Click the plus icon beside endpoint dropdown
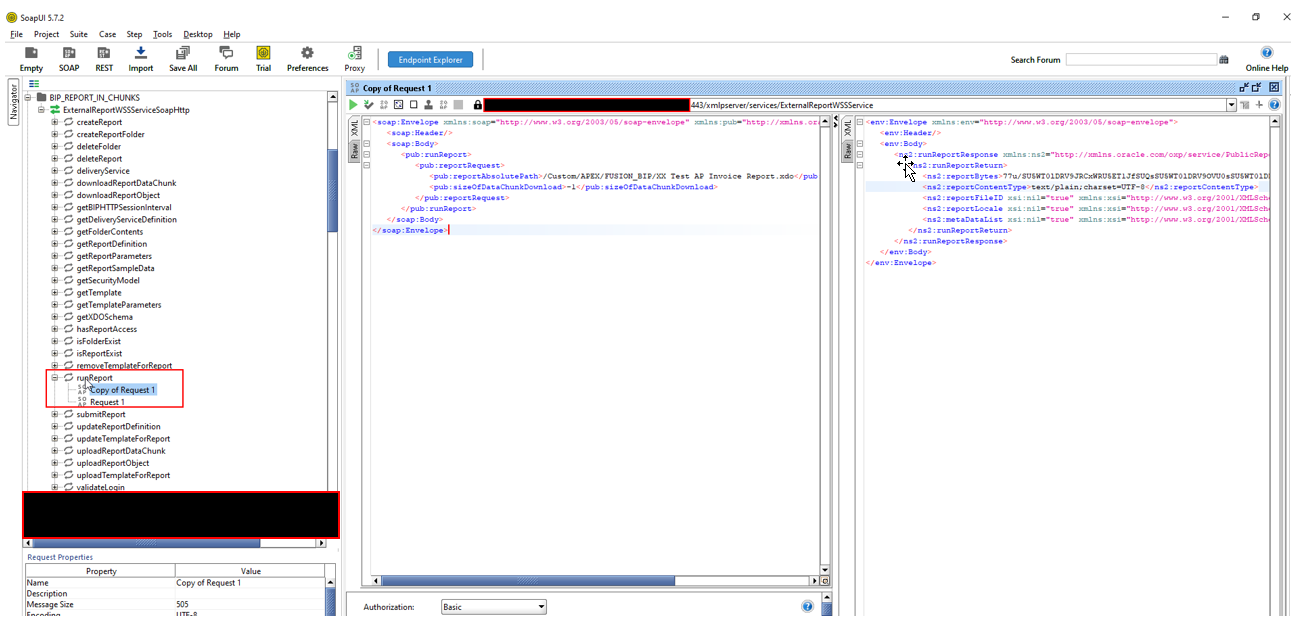The height and width of the screenshot is (621, 1291). [x=1260, y=105]
